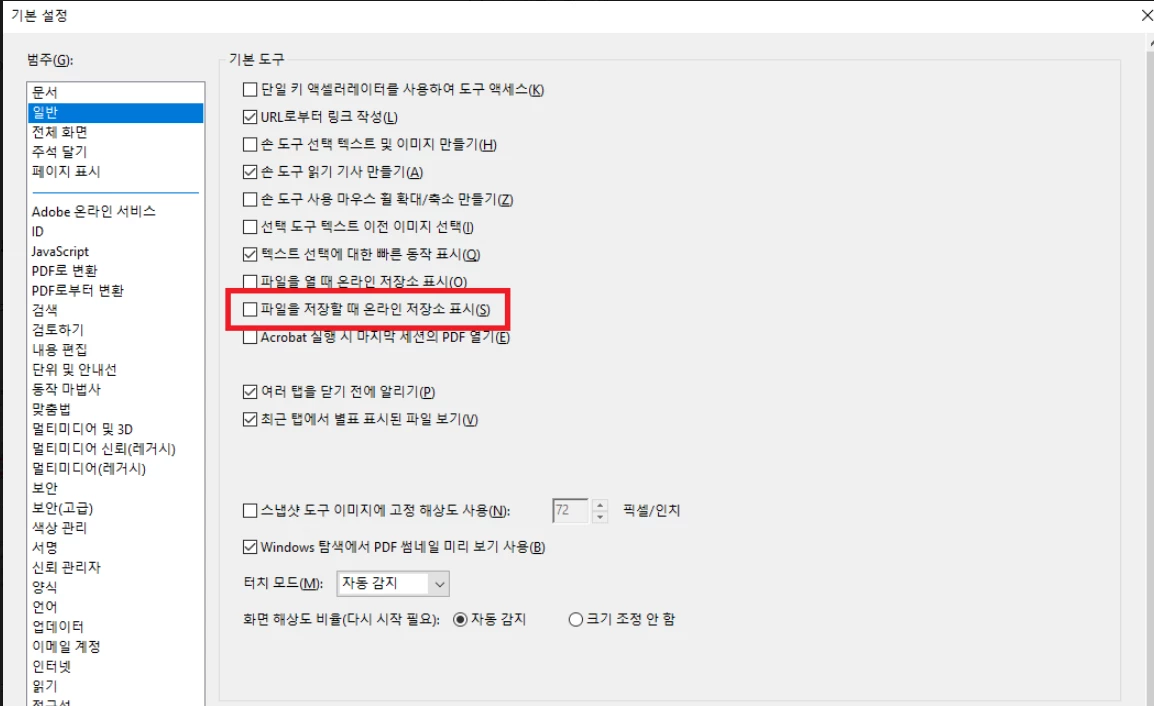Disable Windows 탐색에서 PDF 썸네일 미리 보기
Screen dimensions: 1154x706
click(x=250, y=547)
